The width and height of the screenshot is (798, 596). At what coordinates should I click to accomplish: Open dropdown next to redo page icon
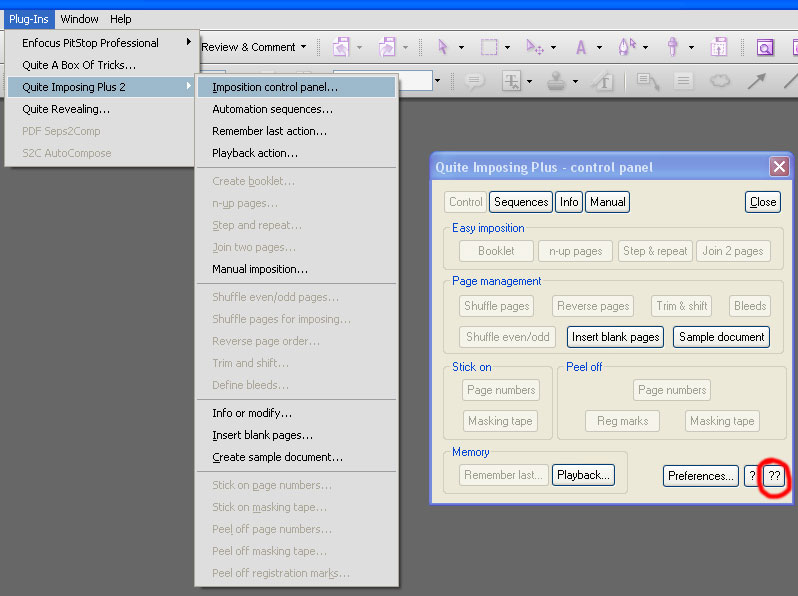(405, 47)
